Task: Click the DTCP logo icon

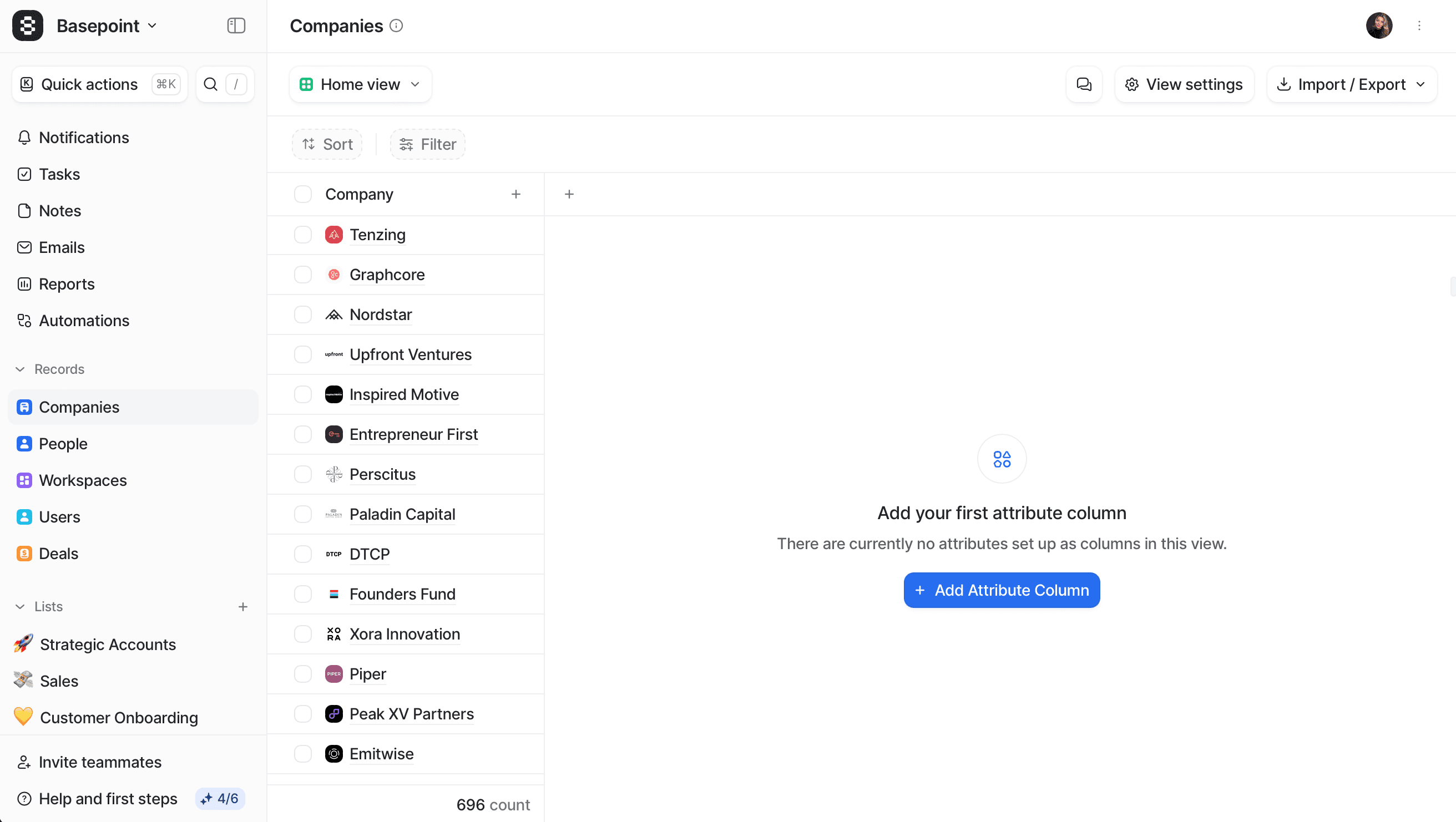Action: 334,554
